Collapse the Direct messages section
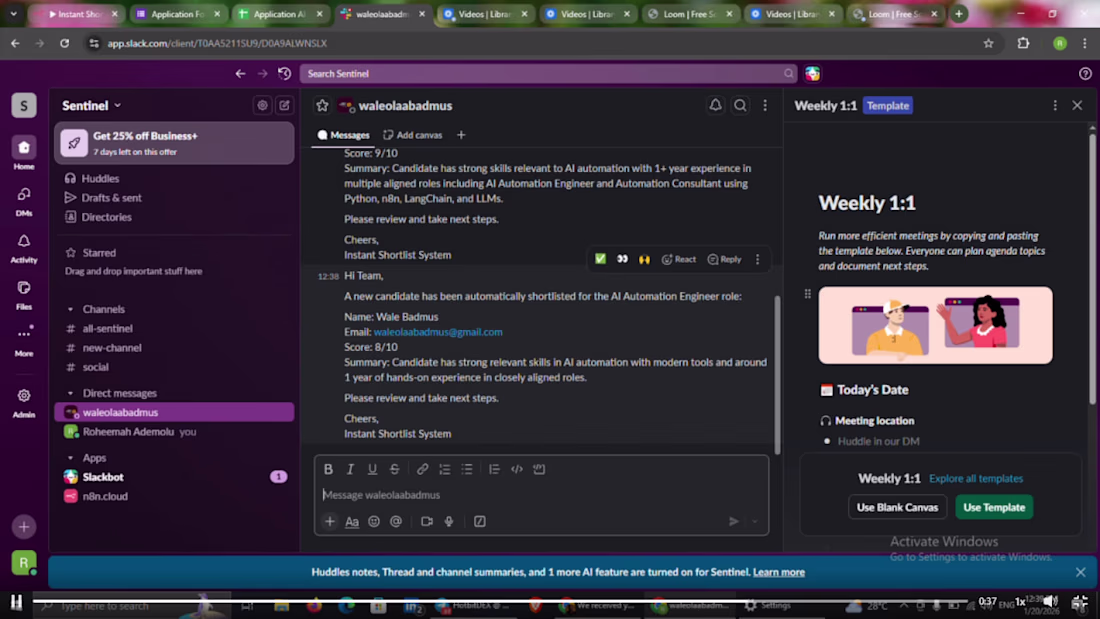 [x=70, y=394]
